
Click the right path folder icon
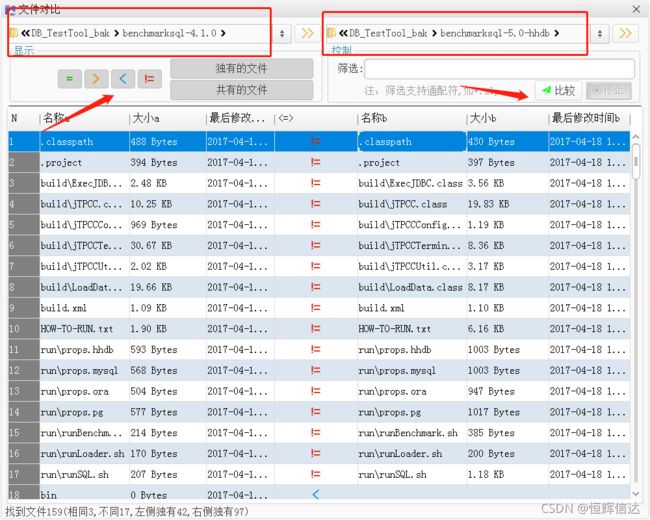click(331, 33)
